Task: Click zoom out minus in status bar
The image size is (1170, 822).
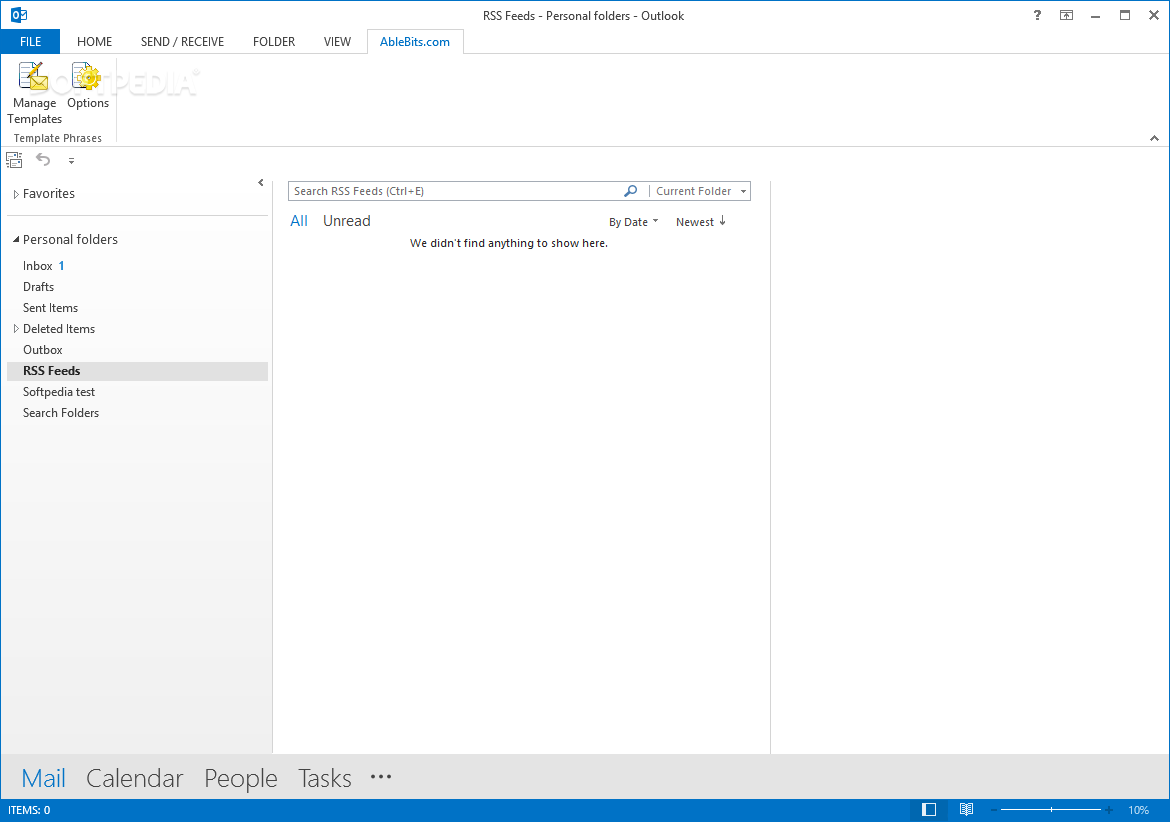Action: tap(994, 810)
